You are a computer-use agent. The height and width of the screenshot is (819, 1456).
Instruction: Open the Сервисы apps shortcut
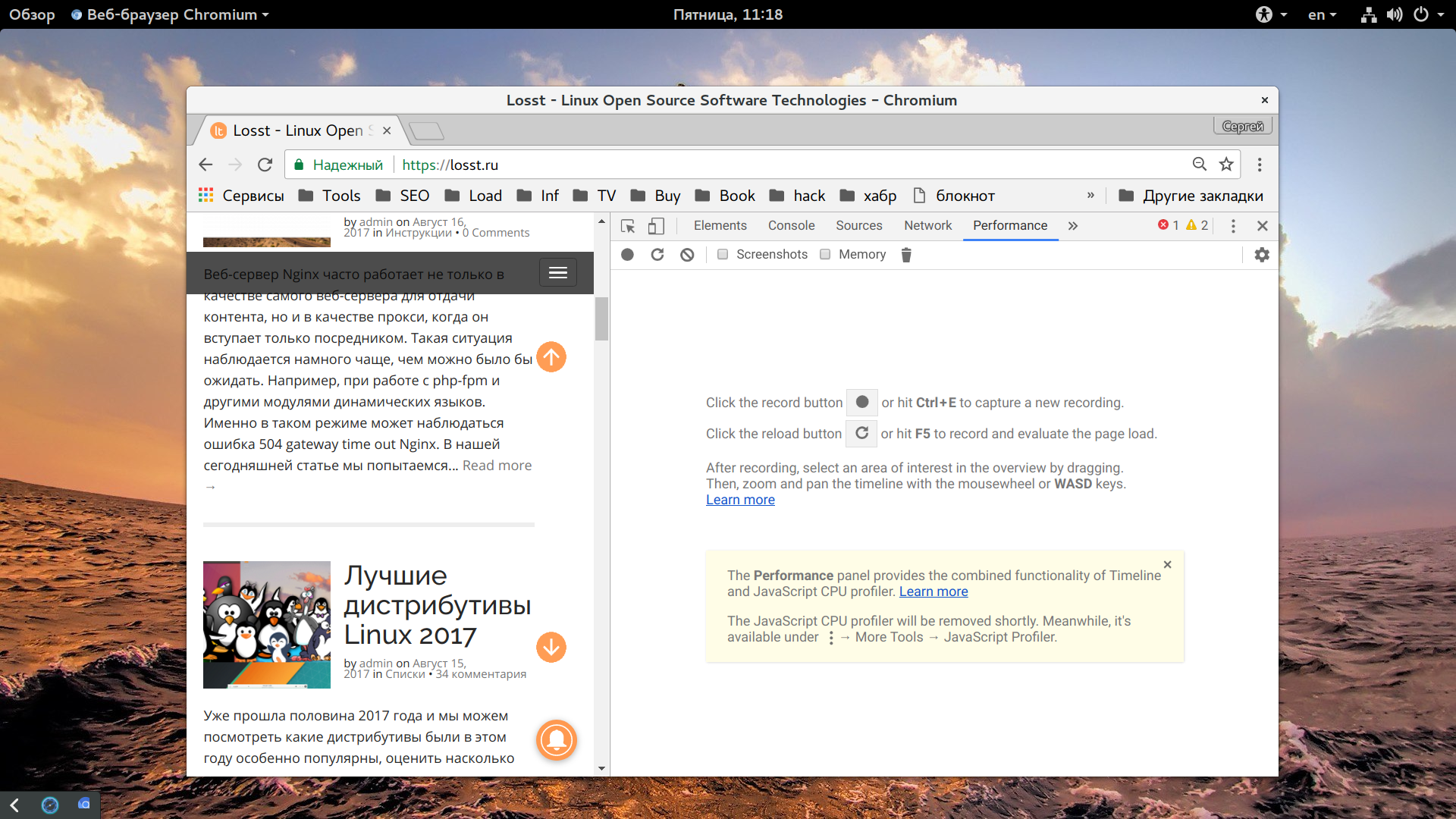[241, 196]
